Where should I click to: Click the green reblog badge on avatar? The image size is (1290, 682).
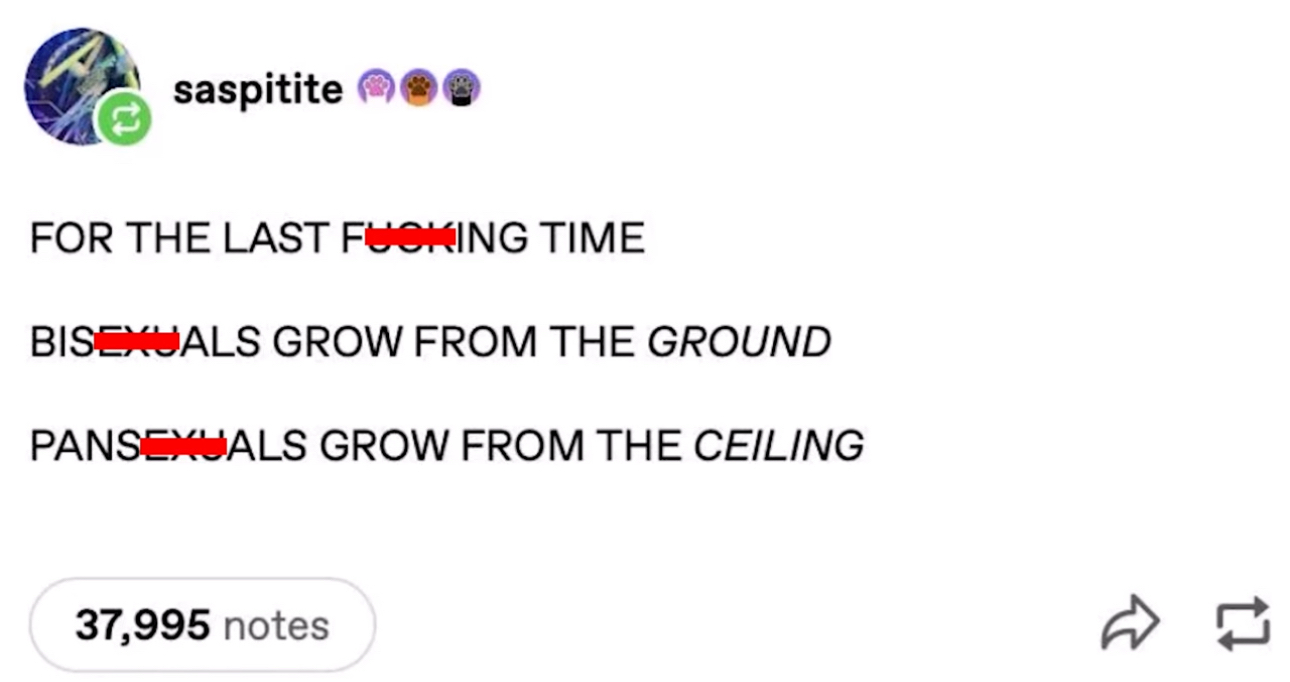coord(124,120)
